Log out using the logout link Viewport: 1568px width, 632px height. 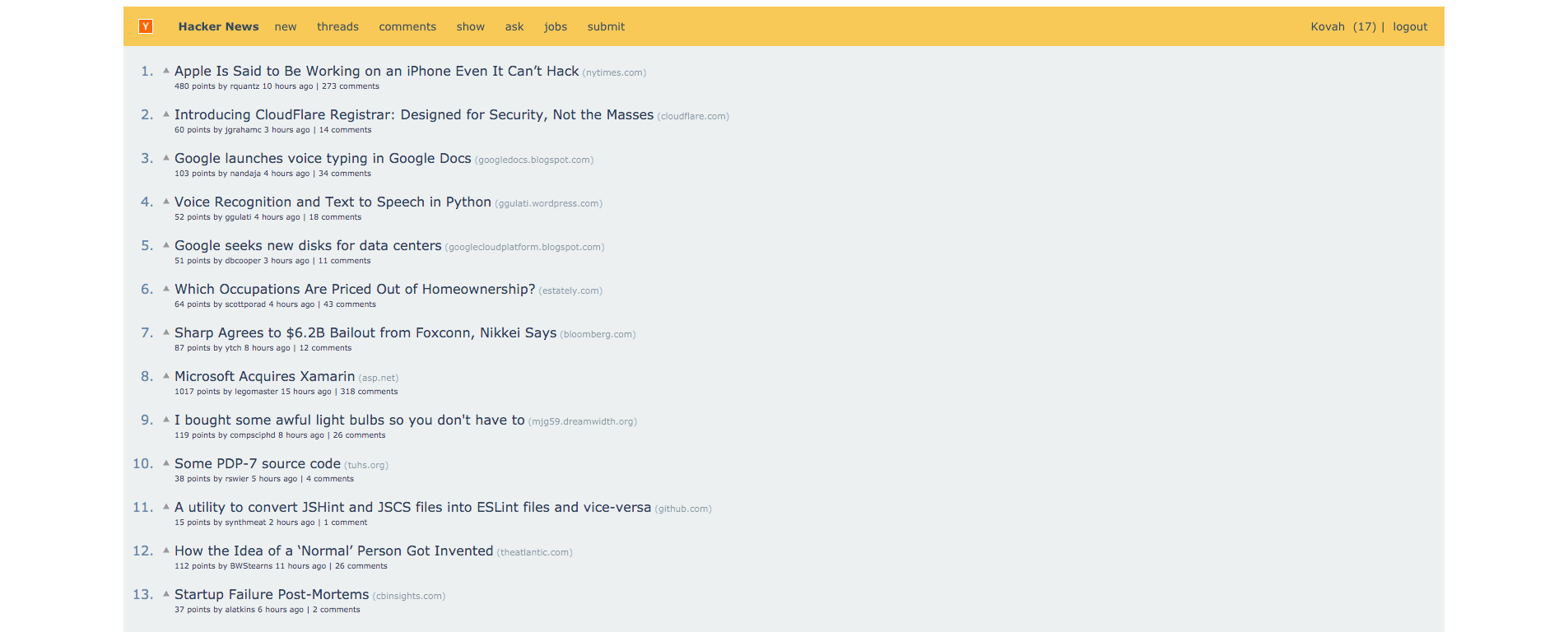[x=1410, y=26]
